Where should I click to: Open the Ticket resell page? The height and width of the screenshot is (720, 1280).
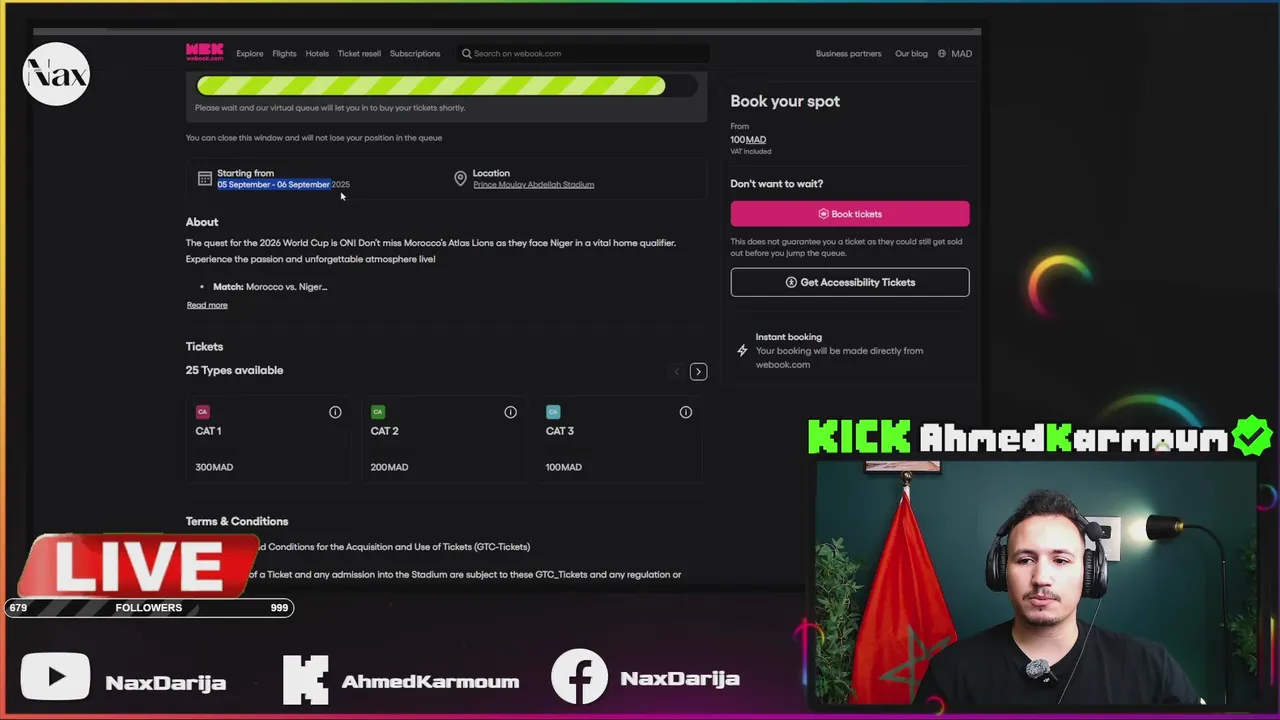point(359,54)
